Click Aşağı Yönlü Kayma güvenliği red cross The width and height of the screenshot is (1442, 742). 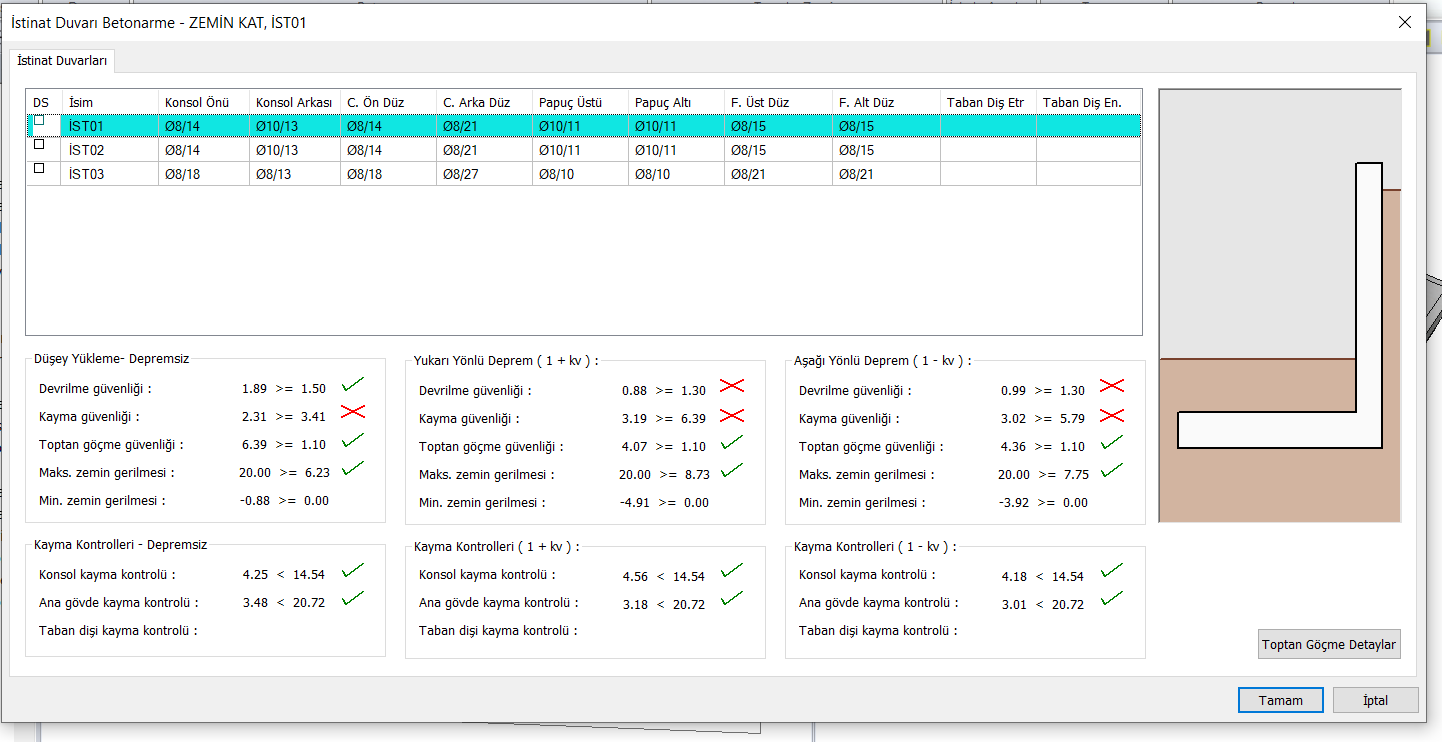pos(1112,415)
